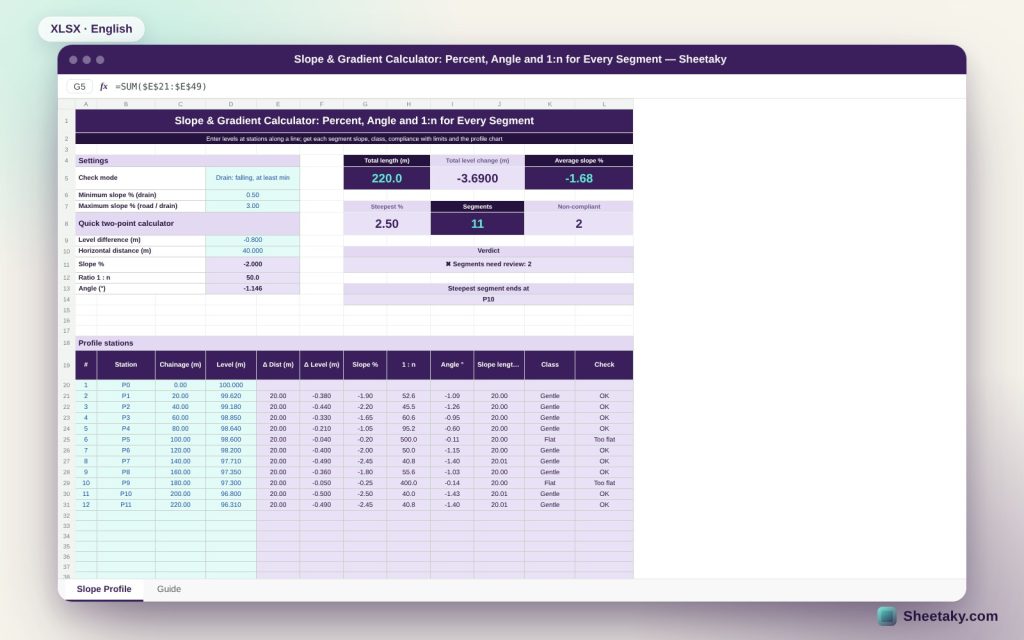Select the Minimum slope % value 0.50

click(x=252, y=195)
